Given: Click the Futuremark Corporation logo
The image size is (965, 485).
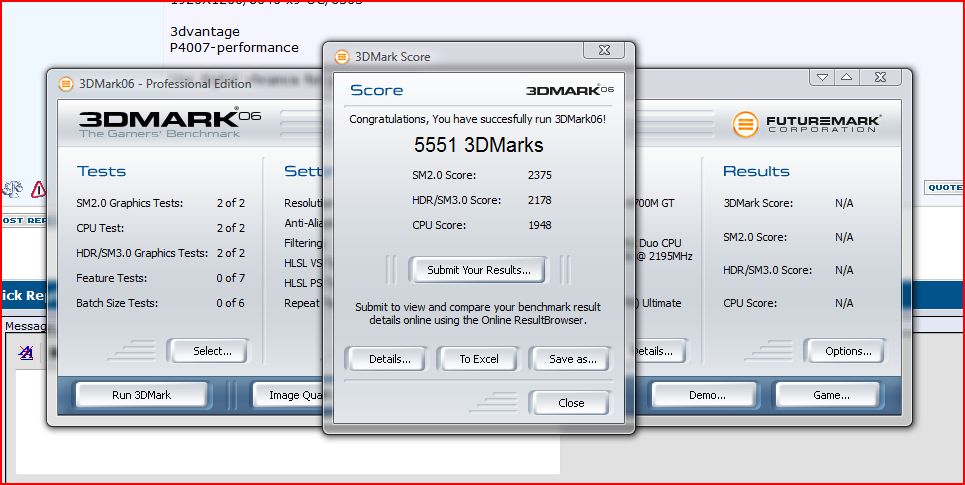Looking at the screenshot, I should tap(807, 124).
